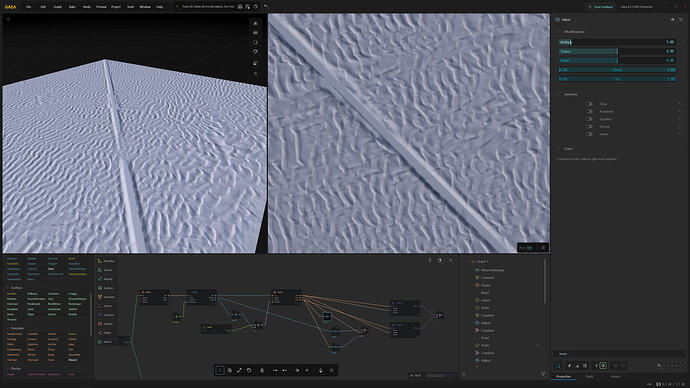Select the Terrain node category
This screenshot has width=690, height=388.
106,270
